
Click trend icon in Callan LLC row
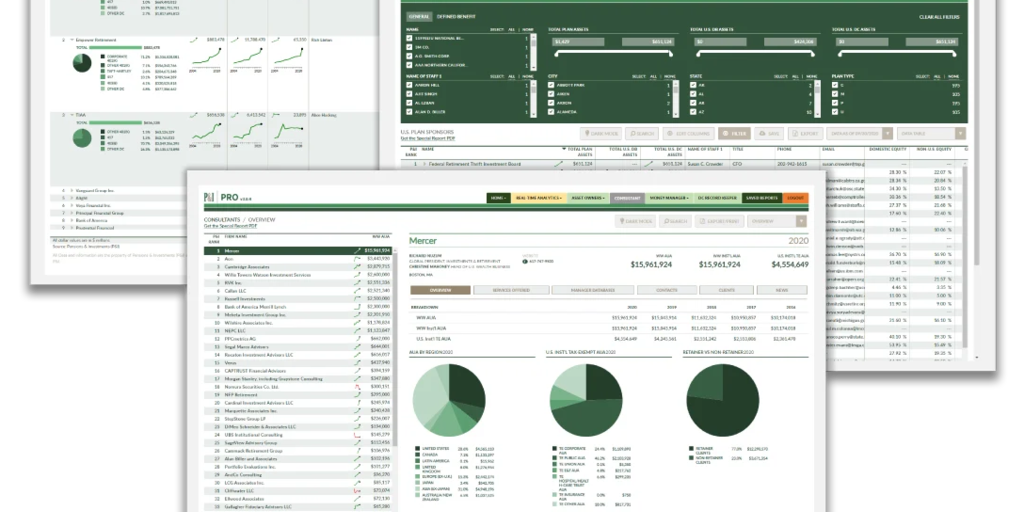point(357,291)
